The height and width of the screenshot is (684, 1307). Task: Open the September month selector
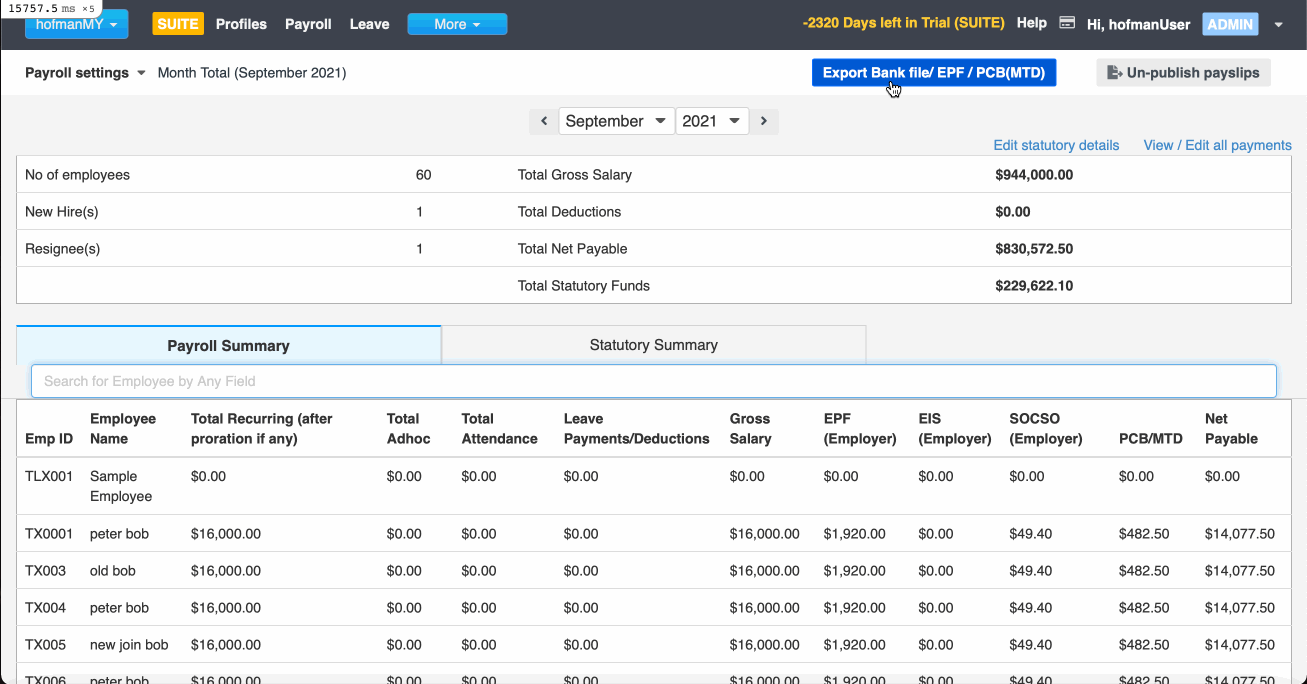point(617,121)
